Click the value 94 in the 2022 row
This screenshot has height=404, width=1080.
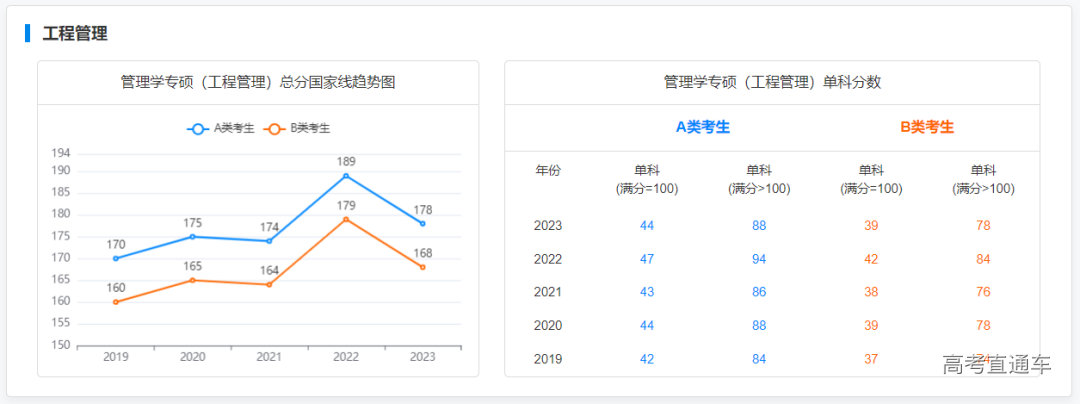click(x=759, y=259)
